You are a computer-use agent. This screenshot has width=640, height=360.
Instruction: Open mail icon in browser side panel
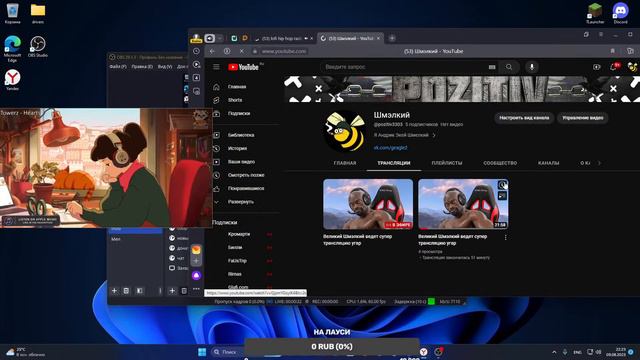point(196,249)
